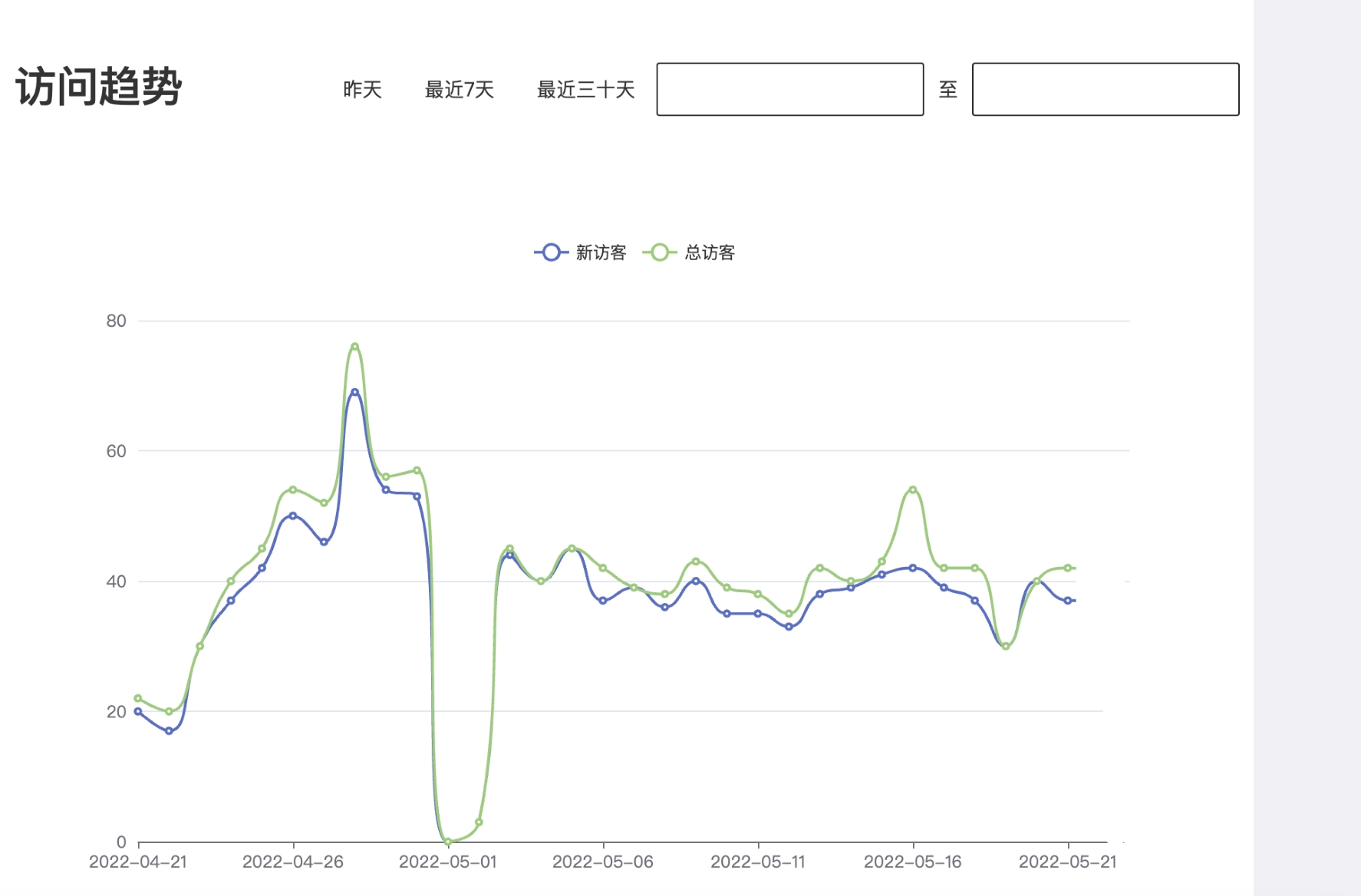Screen dimensions: 1361x896
Task: Click the green peak point near 76
Action: pyautogui.click(x=354, y=347)
